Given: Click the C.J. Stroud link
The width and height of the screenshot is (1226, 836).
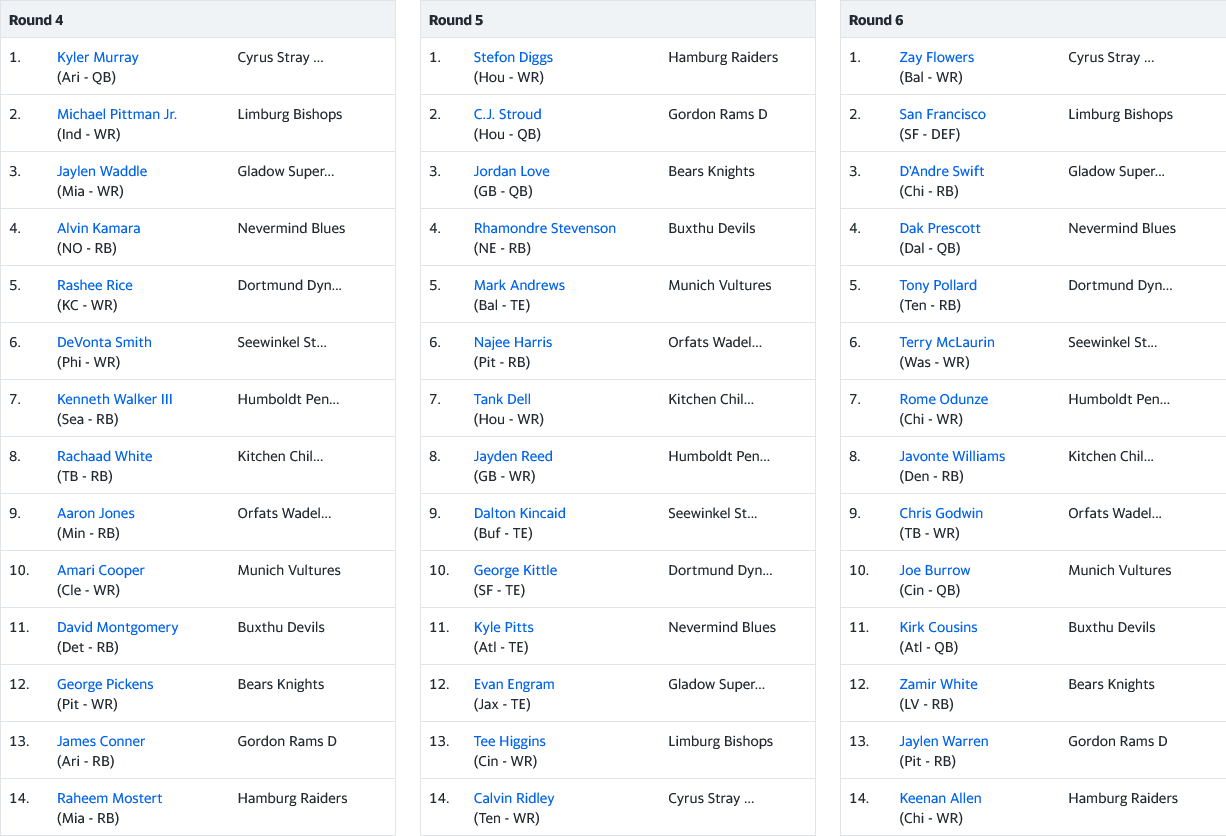Looking at the screenshot, I should 507,114.
